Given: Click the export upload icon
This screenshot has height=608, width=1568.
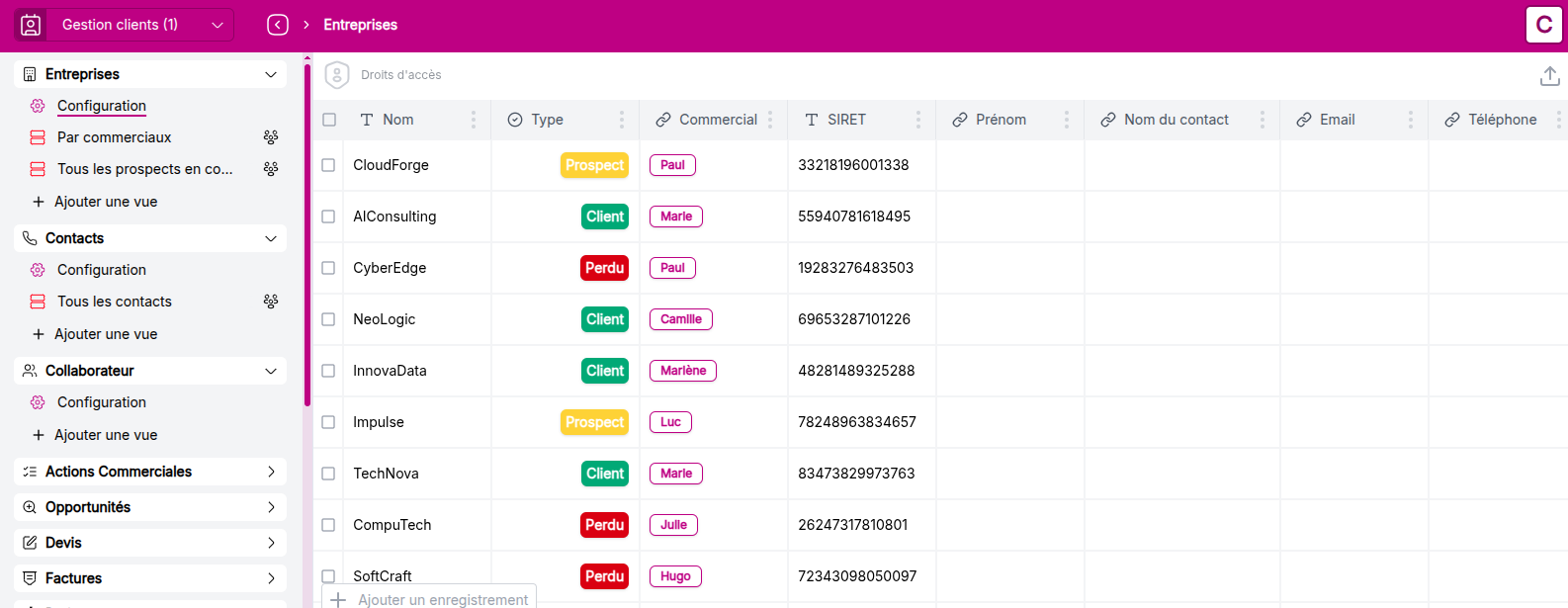Looking at the screenshot, I should click(x=1549, y=76).
